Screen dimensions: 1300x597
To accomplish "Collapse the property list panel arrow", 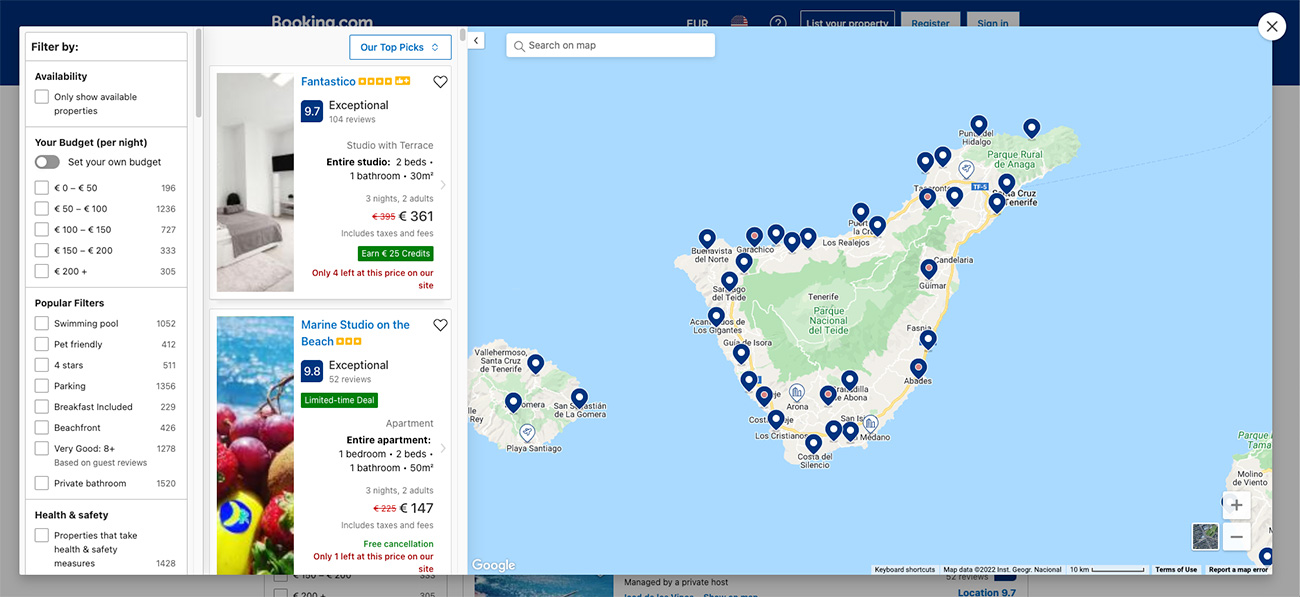I will 476,41.
